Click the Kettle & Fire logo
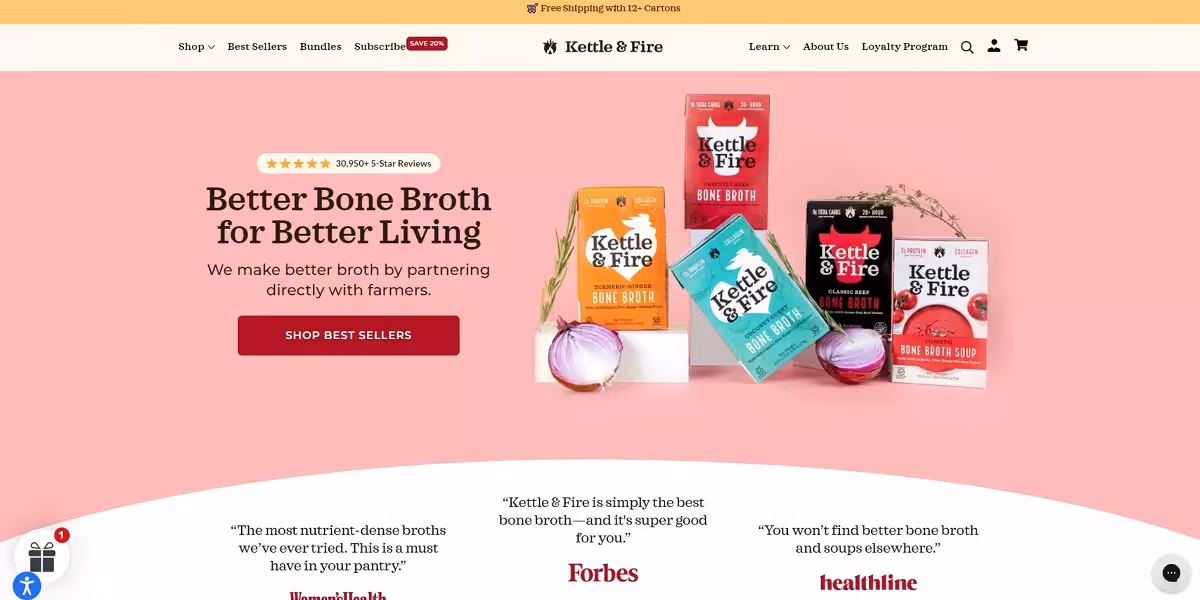Screen dimensions: 1200x600 [603, 47]
